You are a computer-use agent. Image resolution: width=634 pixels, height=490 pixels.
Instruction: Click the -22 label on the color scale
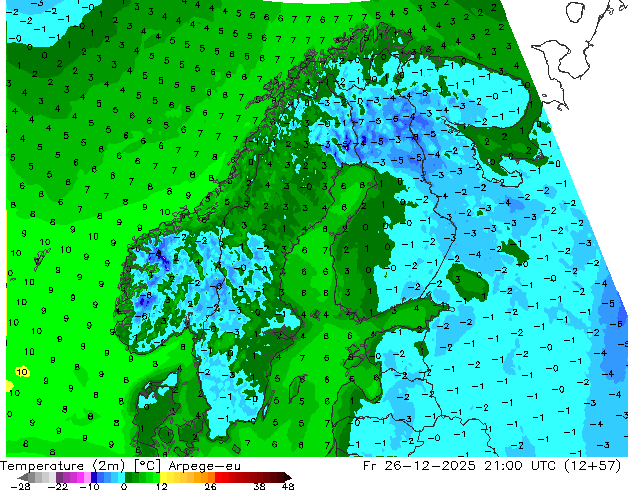coord(58,486)
